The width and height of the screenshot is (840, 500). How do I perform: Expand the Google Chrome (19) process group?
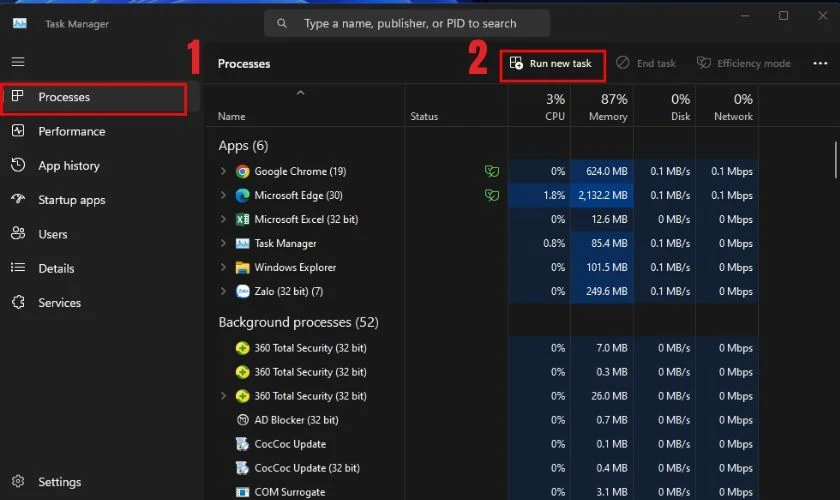tap(223, 171)
